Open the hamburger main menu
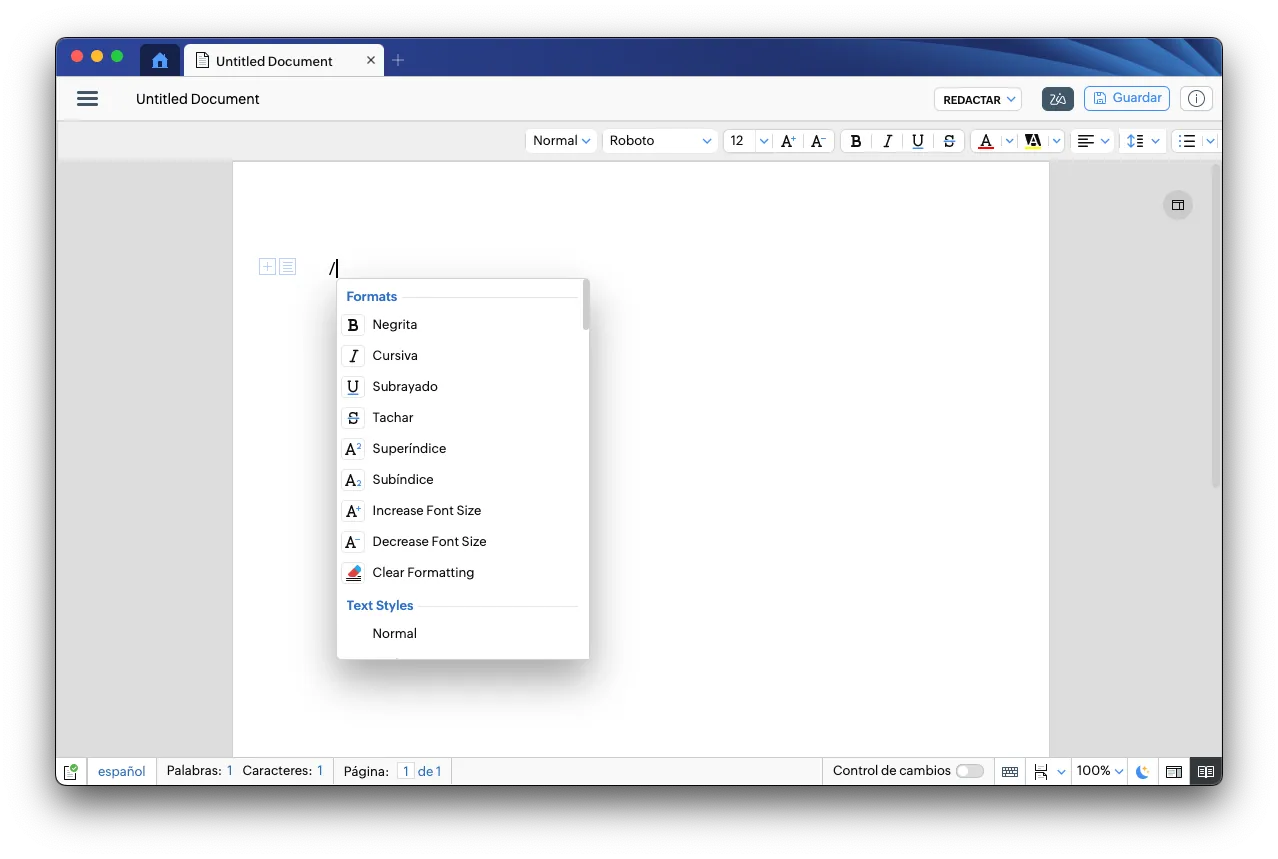Viewport: 1278px width, 859px height. tap(87, 99)
